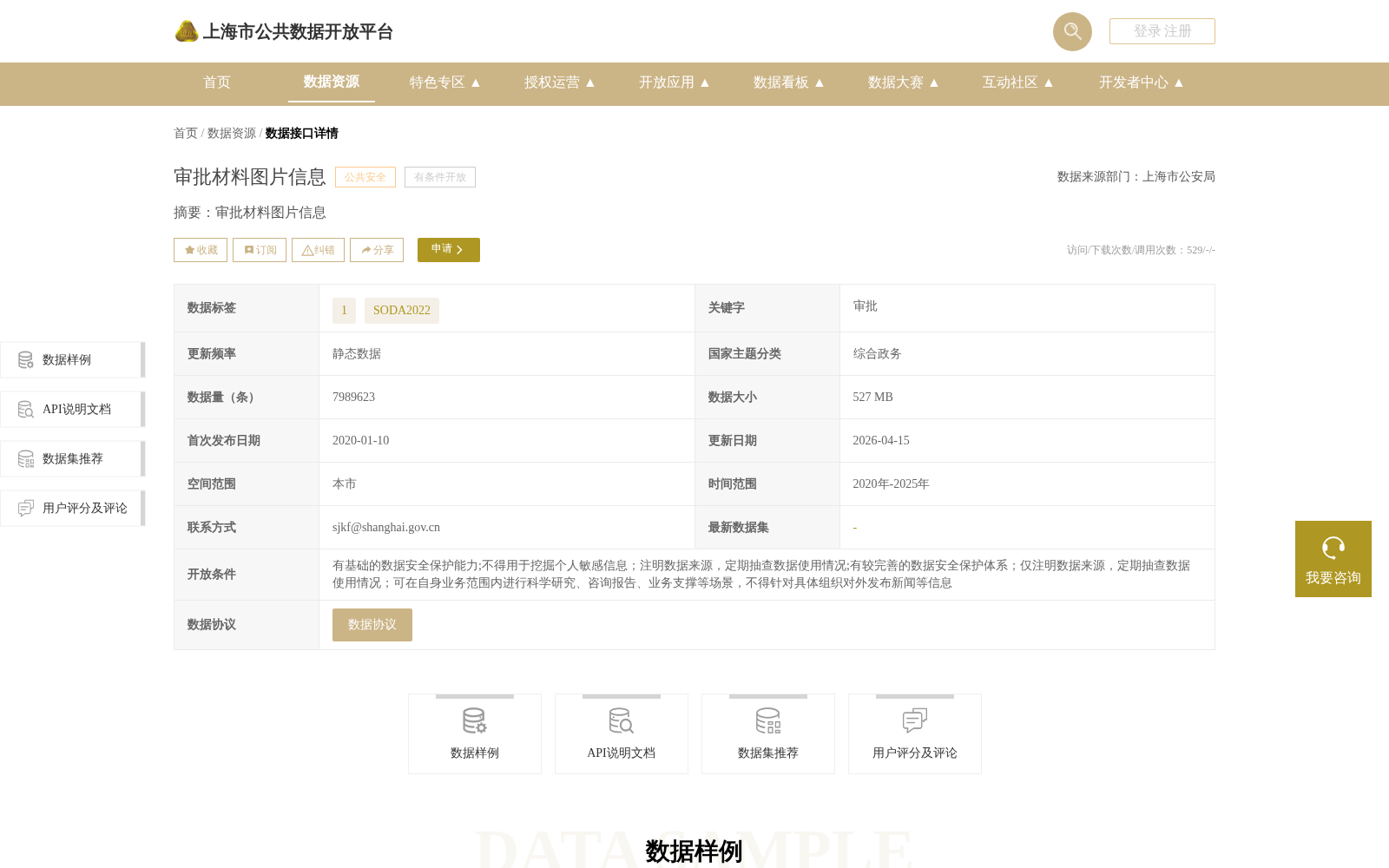Click the 用户评分及评论 card icon
Viewport: 1389px width, 868px height.
[x=915, y=720]
